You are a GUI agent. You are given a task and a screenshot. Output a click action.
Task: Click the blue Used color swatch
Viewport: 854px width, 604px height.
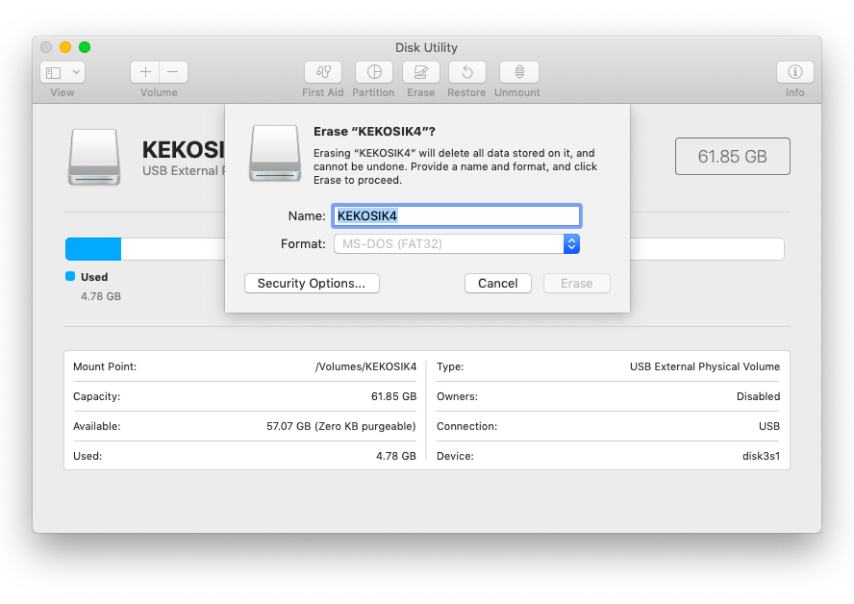click(x=70, y=276)
